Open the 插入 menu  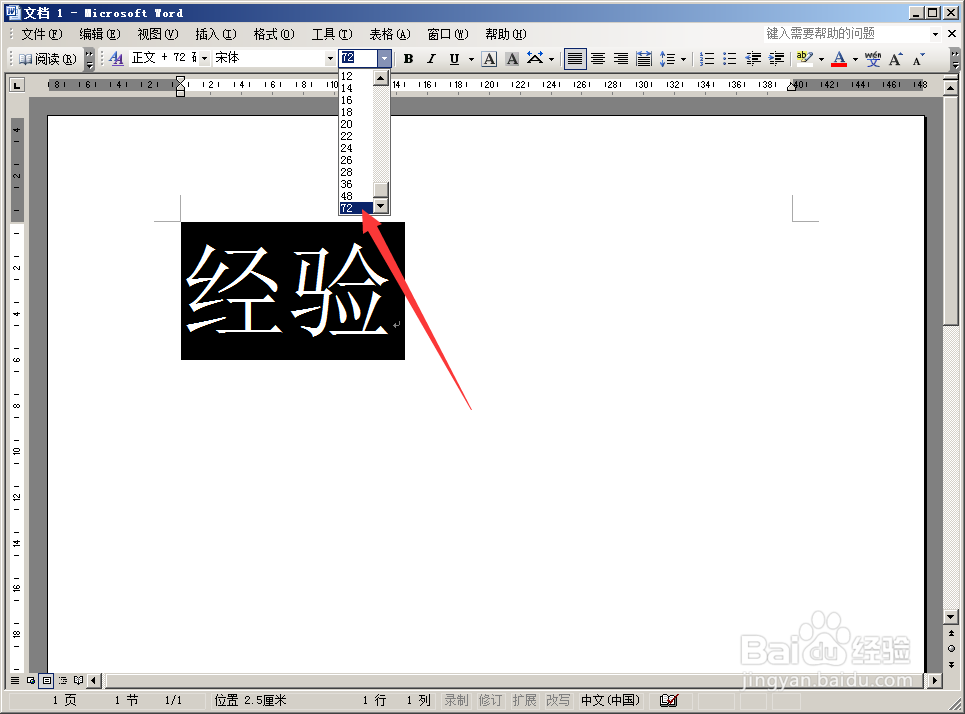(x=215, y=34)
